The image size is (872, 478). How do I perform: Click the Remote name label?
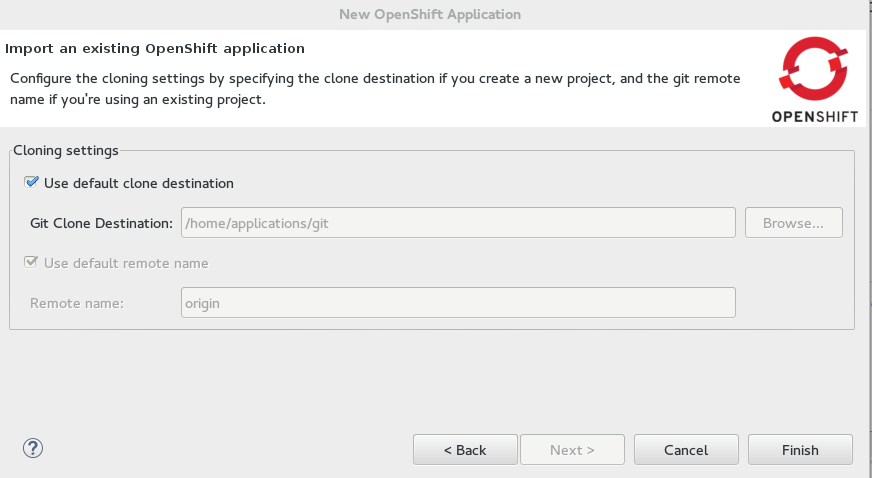coord(77,303)
